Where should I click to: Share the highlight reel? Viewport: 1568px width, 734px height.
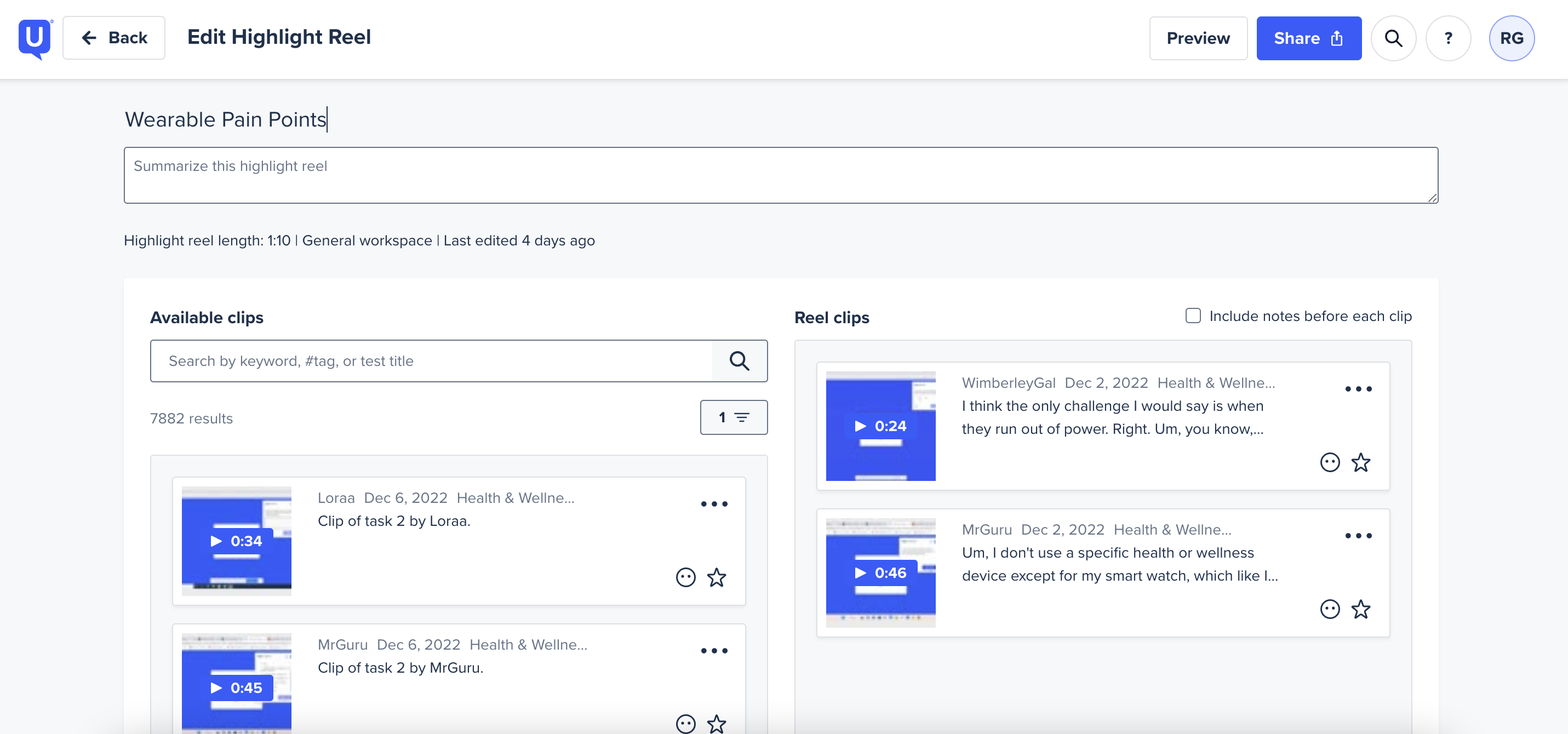(1308, 38)
